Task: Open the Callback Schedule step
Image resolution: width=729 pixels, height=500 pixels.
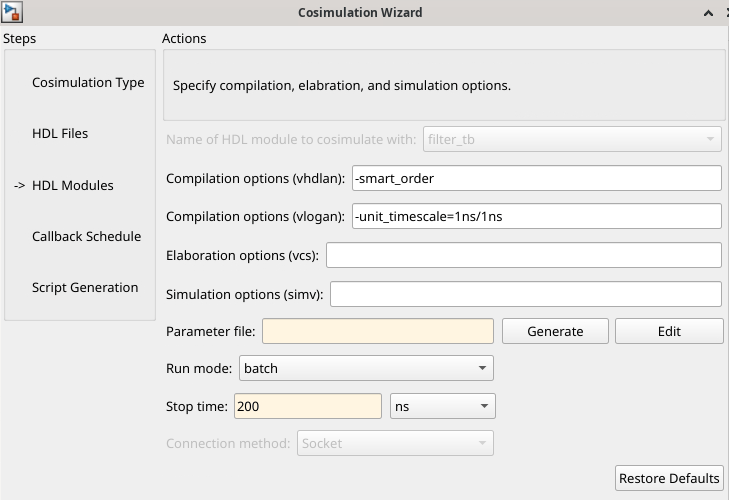Action: (86, 236)
